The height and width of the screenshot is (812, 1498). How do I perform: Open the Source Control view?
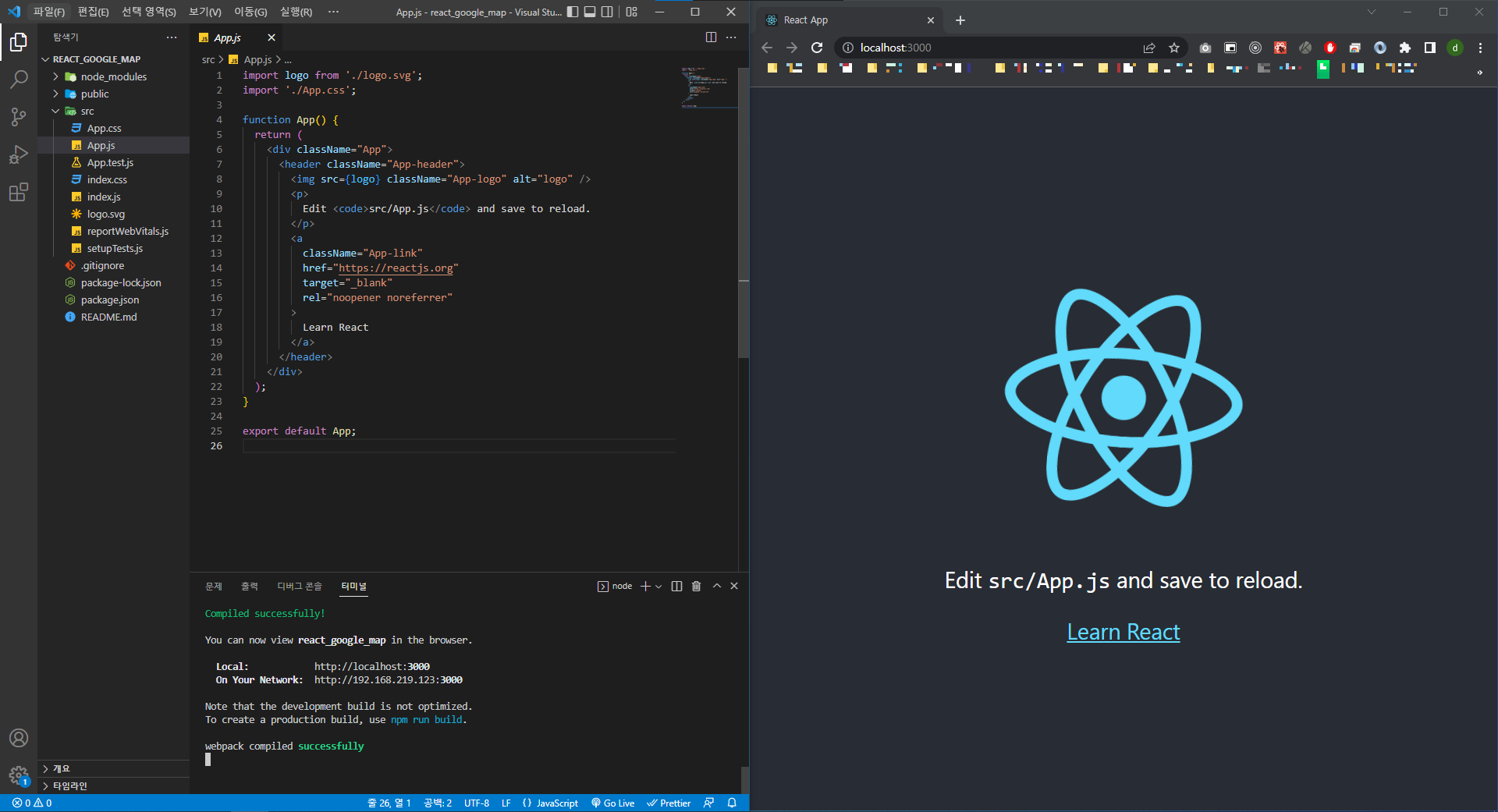click(19, 116)
